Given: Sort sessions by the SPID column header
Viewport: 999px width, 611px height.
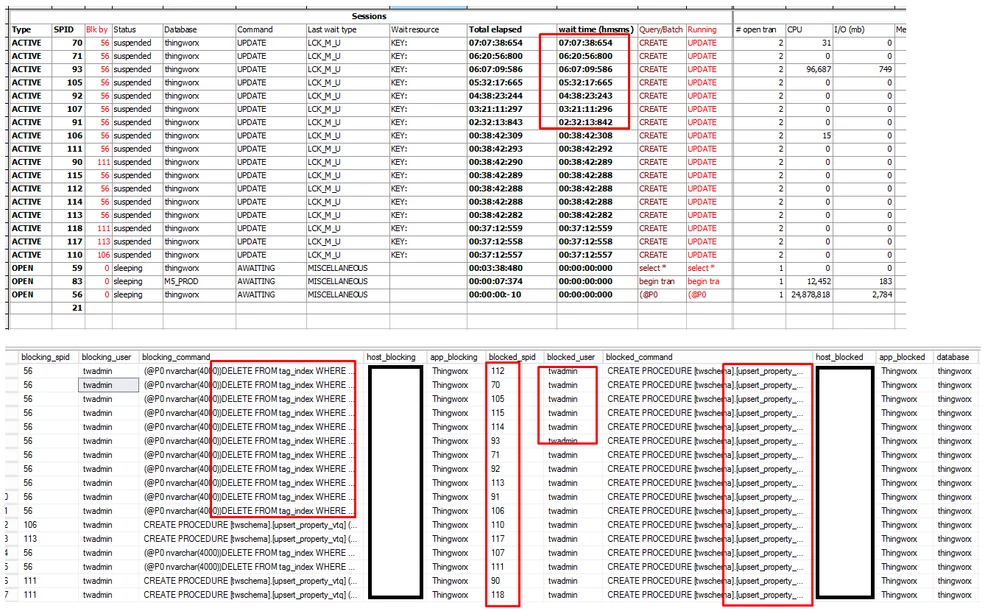Looking at the screenshot, I should 64,29.
